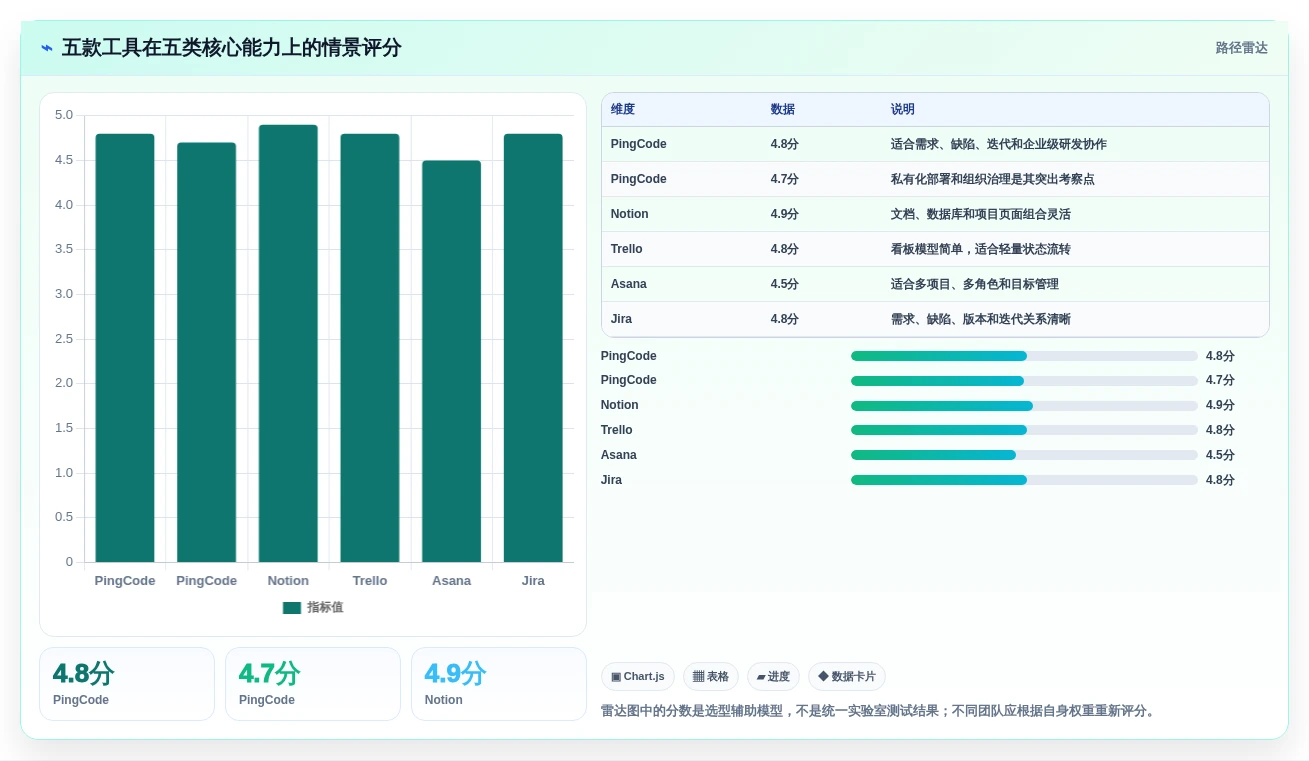Click the Trello label beside its progress bar

click(617, 430)
